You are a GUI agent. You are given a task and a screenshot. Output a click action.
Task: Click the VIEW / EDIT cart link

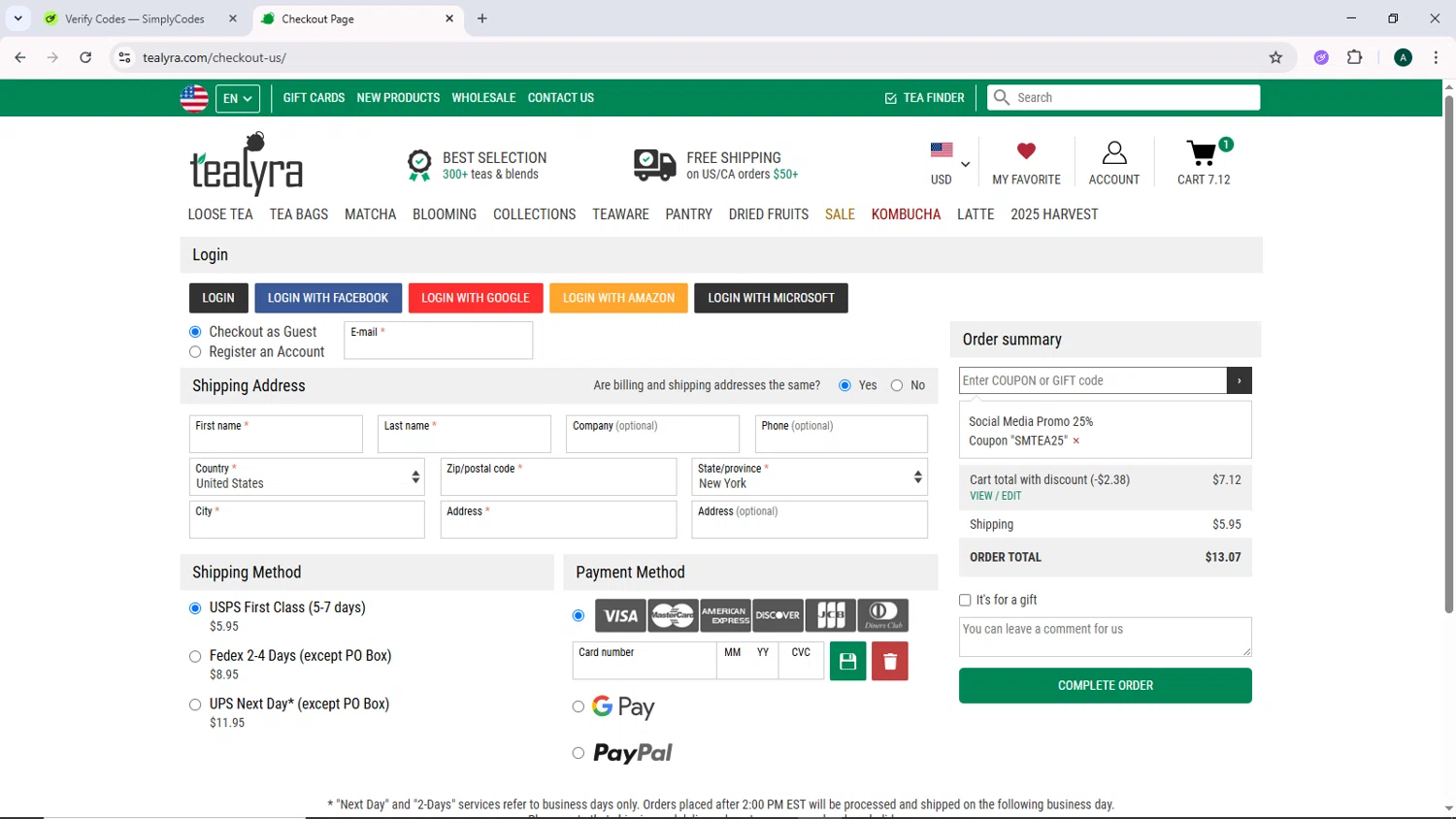(x=995, y=496)
